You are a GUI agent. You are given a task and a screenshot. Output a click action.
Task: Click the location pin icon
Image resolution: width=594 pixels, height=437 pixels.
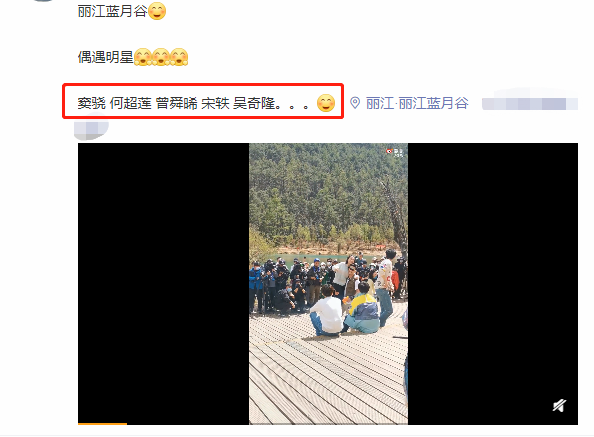coord(355,103)
